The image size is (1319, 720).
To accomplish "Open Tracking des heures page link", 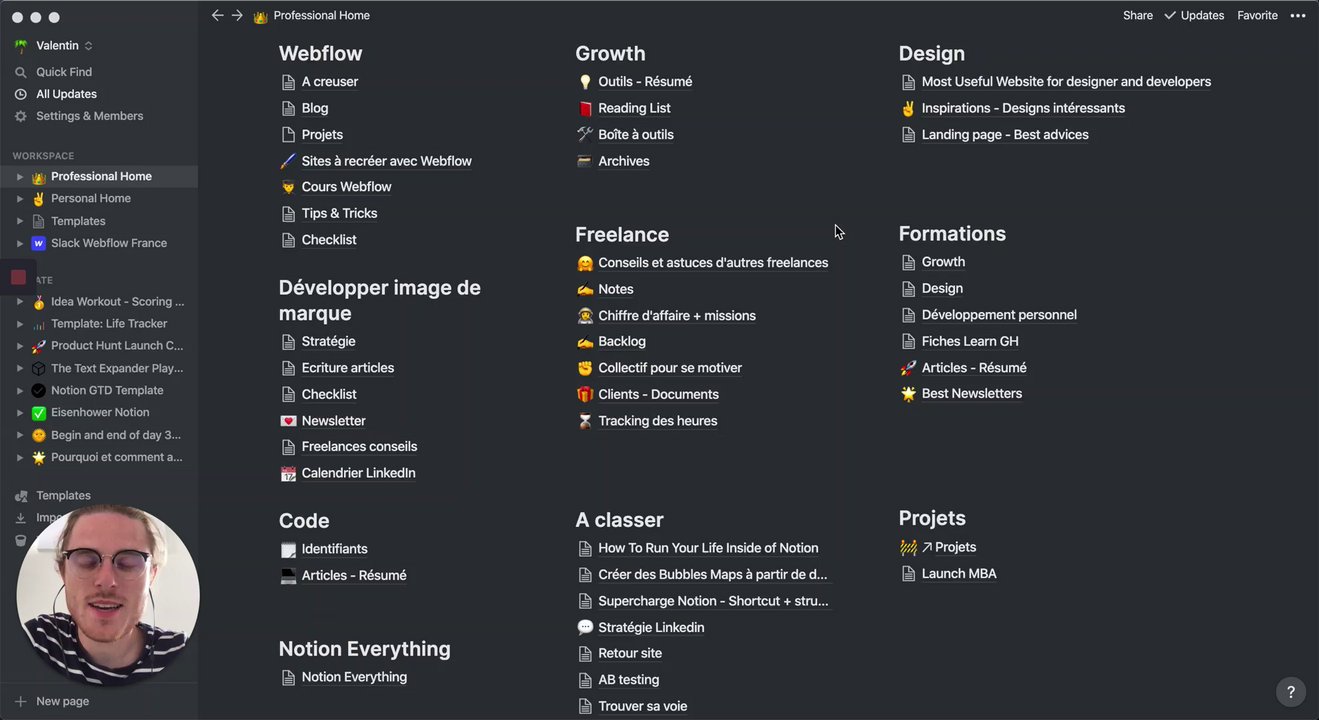I will pos(657,421).
